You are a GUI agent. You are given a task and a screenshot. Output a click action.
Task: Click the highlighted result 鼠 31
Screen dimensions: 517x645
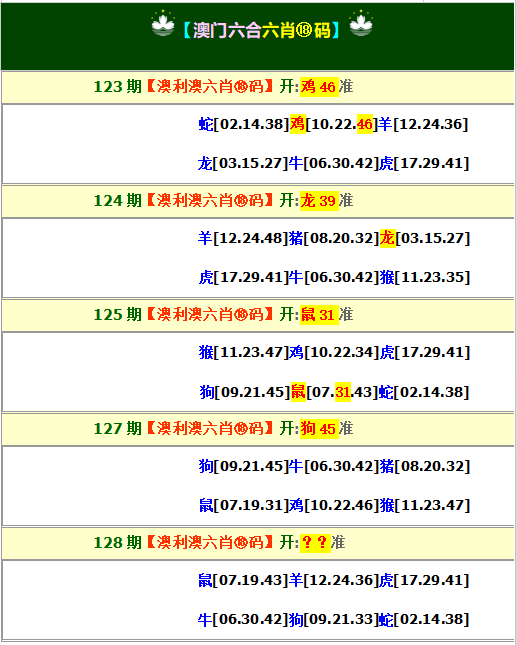tap(319, 315)
